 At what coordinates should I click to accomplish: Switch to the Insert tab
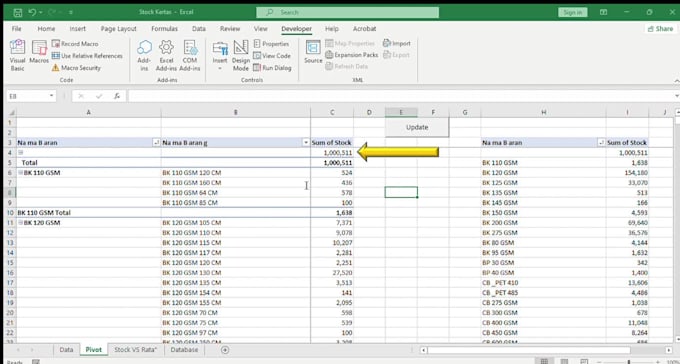point(78,29)
